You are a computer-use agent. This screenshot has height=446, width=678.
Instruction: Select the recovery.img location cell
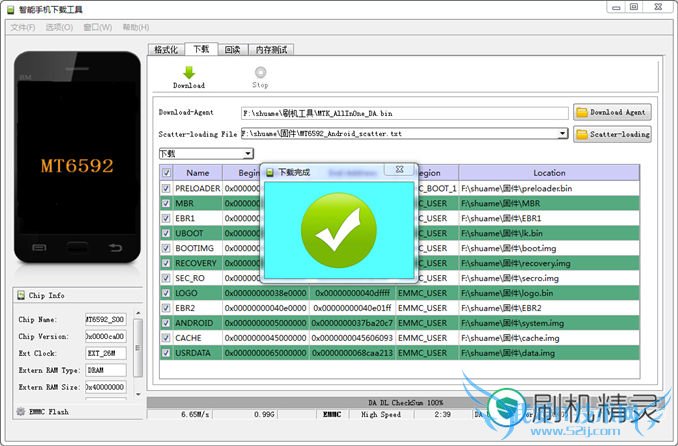[x=549, y=263]
